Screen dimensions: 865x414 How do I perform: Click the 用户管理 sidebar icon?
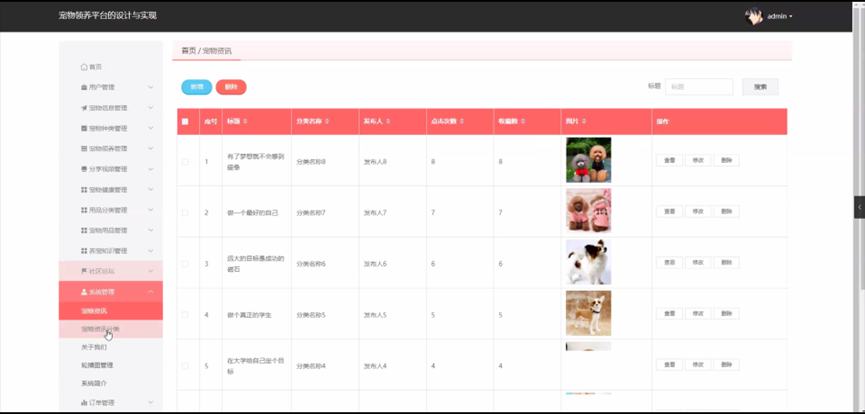pyautogui.click(x=84, y=87)
